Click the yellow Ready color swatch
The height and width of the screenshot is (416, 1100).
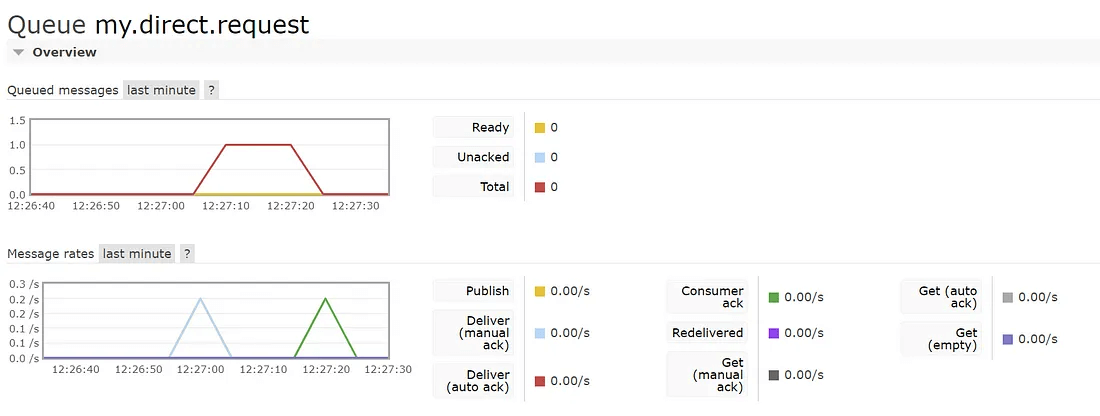(x=540, y=128)
